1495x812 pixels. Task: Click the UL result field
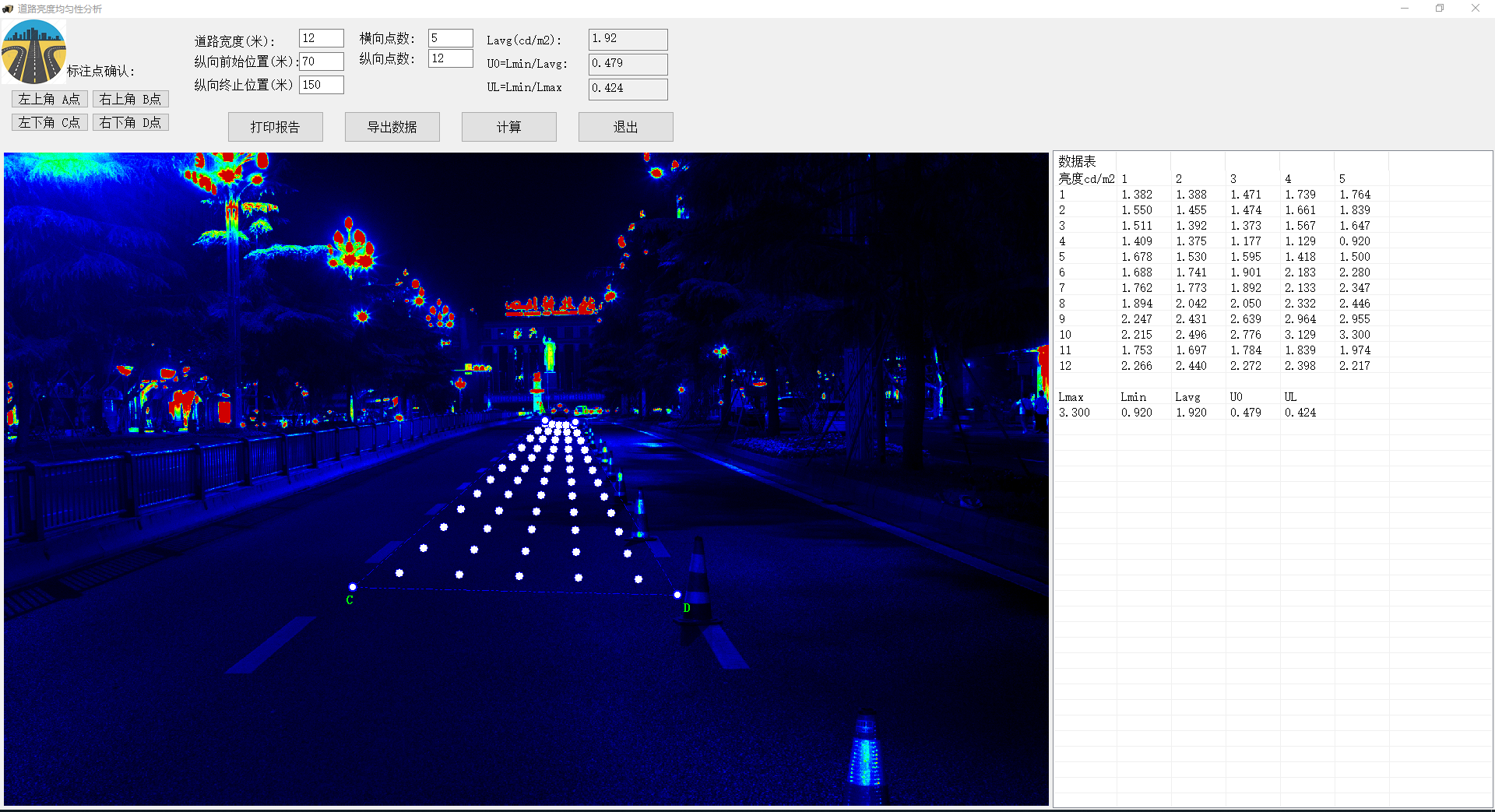click(x=628, y=89)
